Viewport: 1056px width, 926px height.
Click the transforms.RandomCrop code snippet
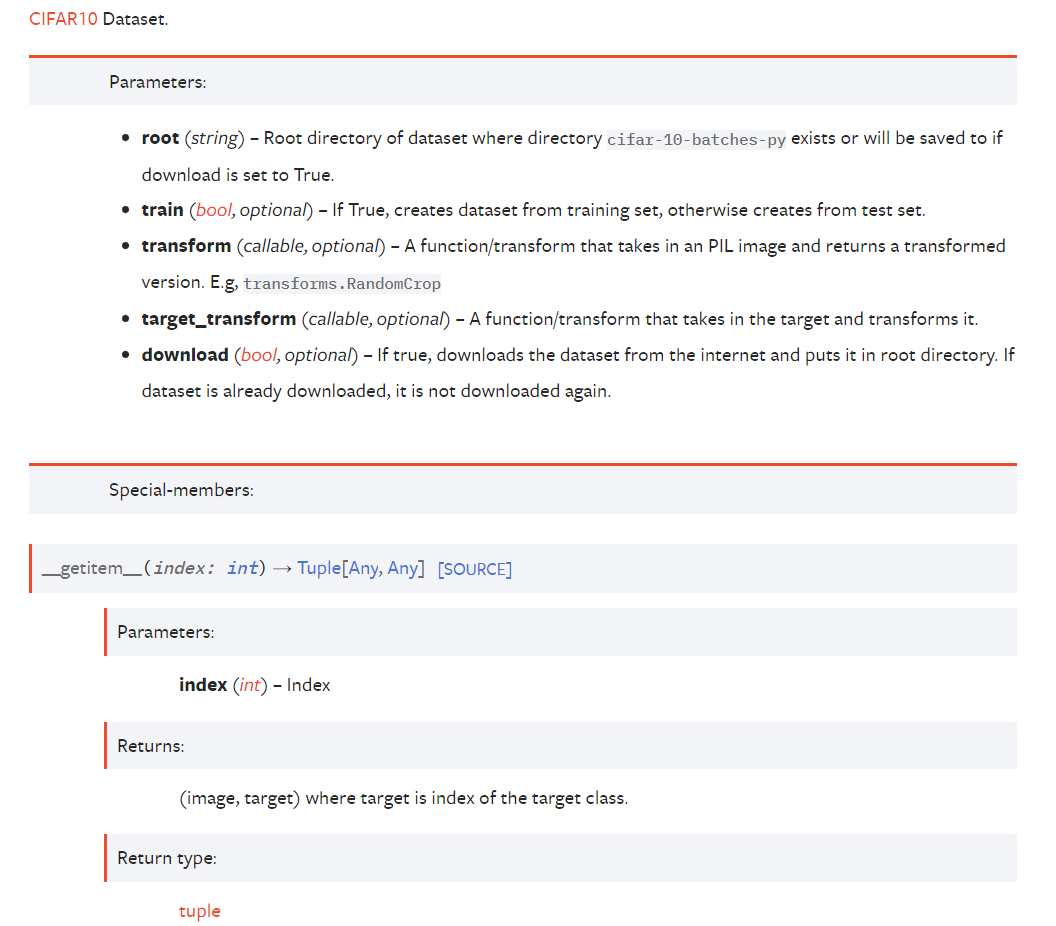[342, 284]
